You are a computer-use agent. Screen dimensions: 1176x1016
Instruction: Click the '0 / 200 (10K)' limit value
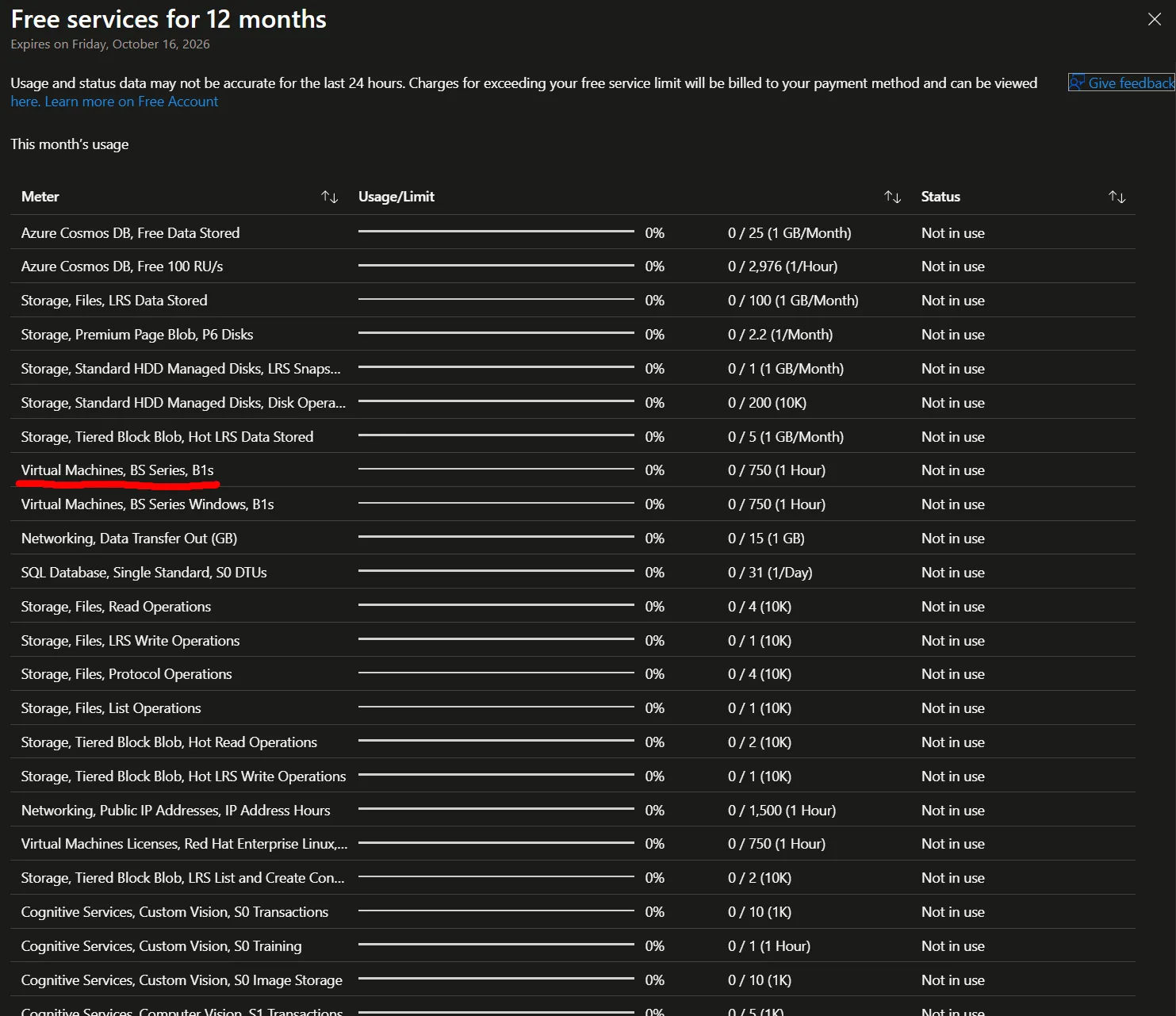click(767, 403)
